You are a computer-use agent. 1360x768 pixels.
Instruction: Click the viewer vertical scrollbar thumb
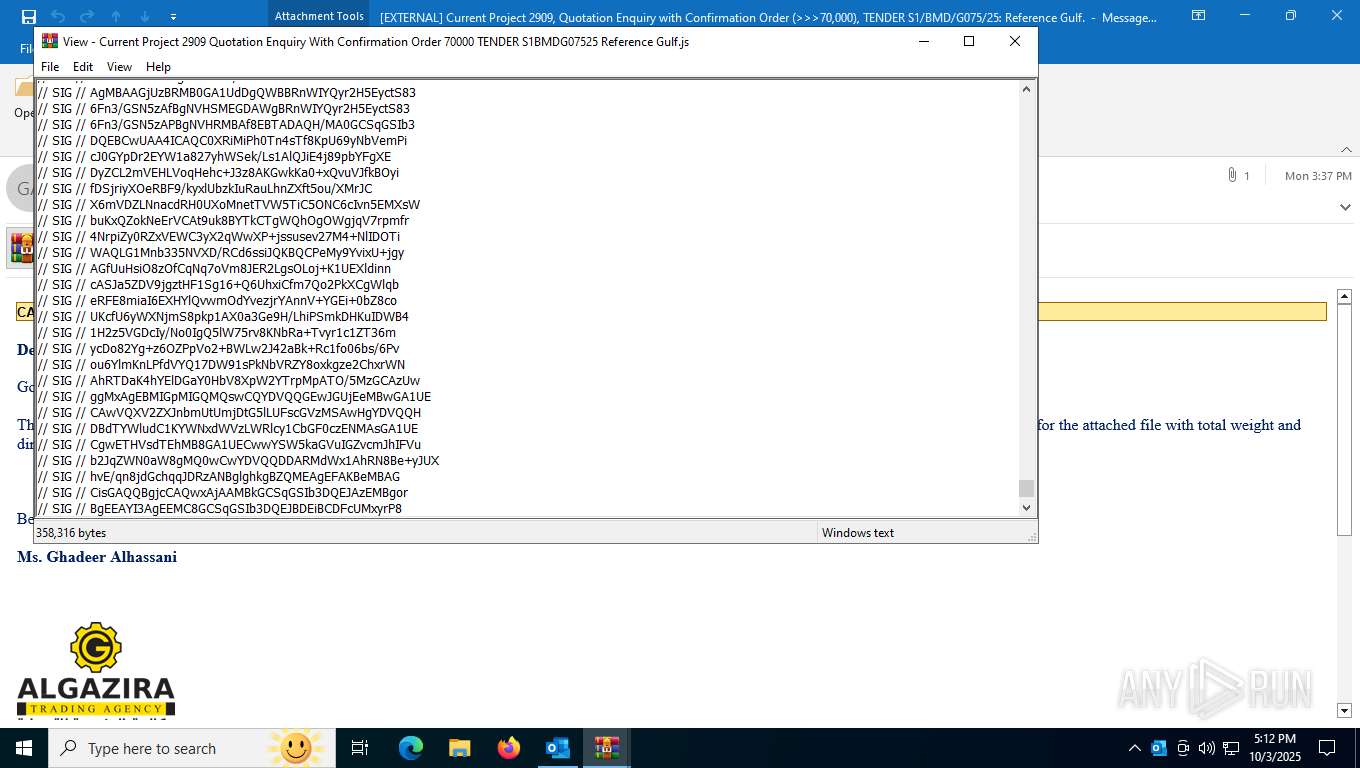[x=1026, y=488]
